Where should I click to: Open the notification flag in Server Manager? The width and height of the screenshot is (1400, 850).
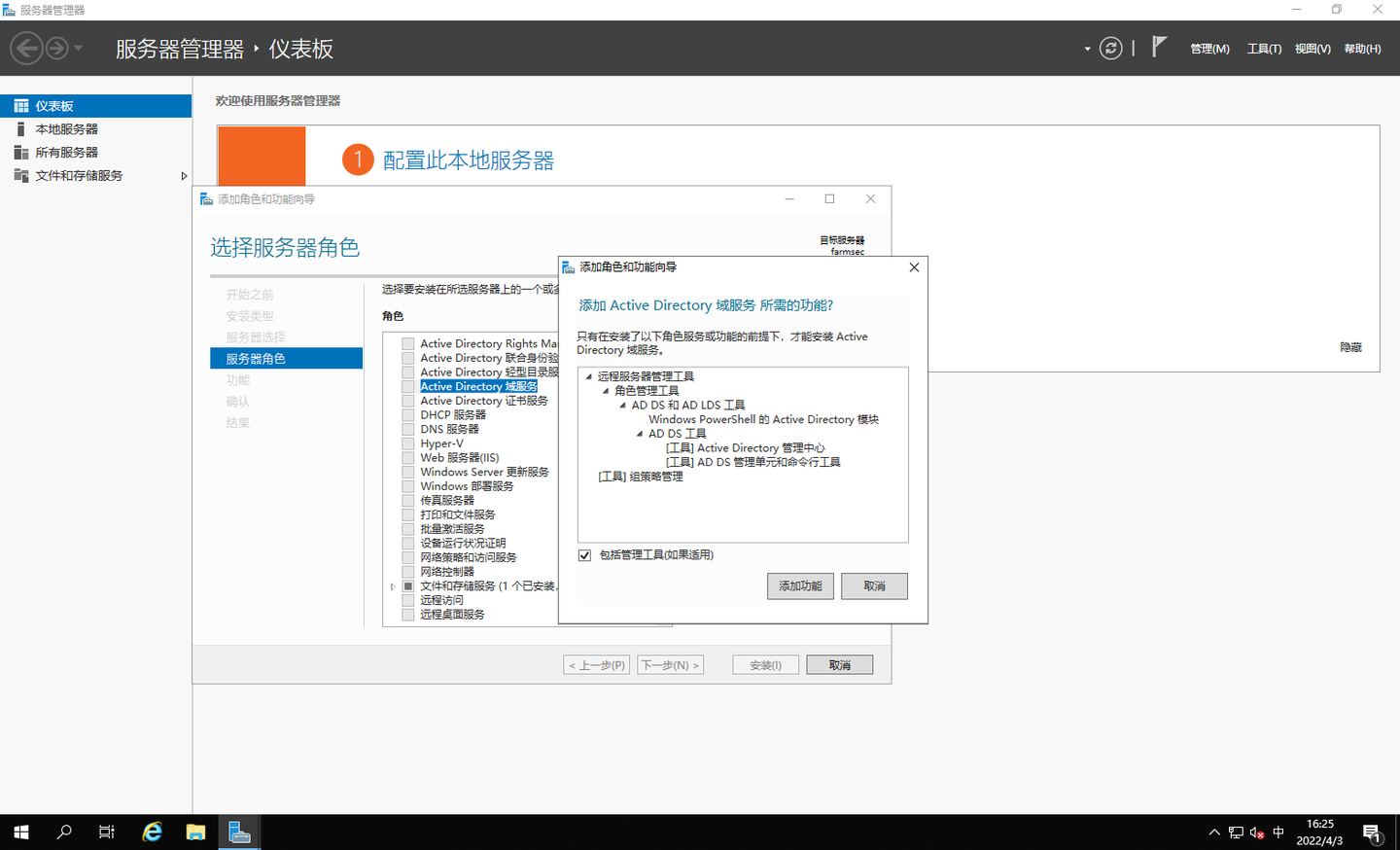click(x=1157, y=45)
